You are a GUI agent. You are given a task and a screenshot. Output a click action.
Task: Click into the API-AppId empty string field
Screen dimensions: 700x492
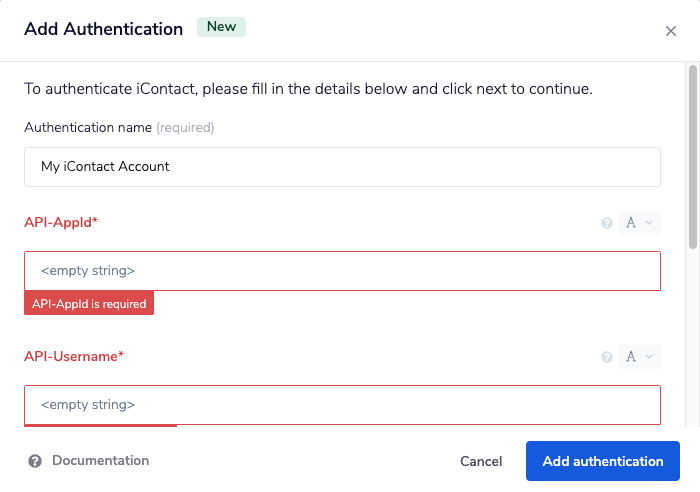342,271
